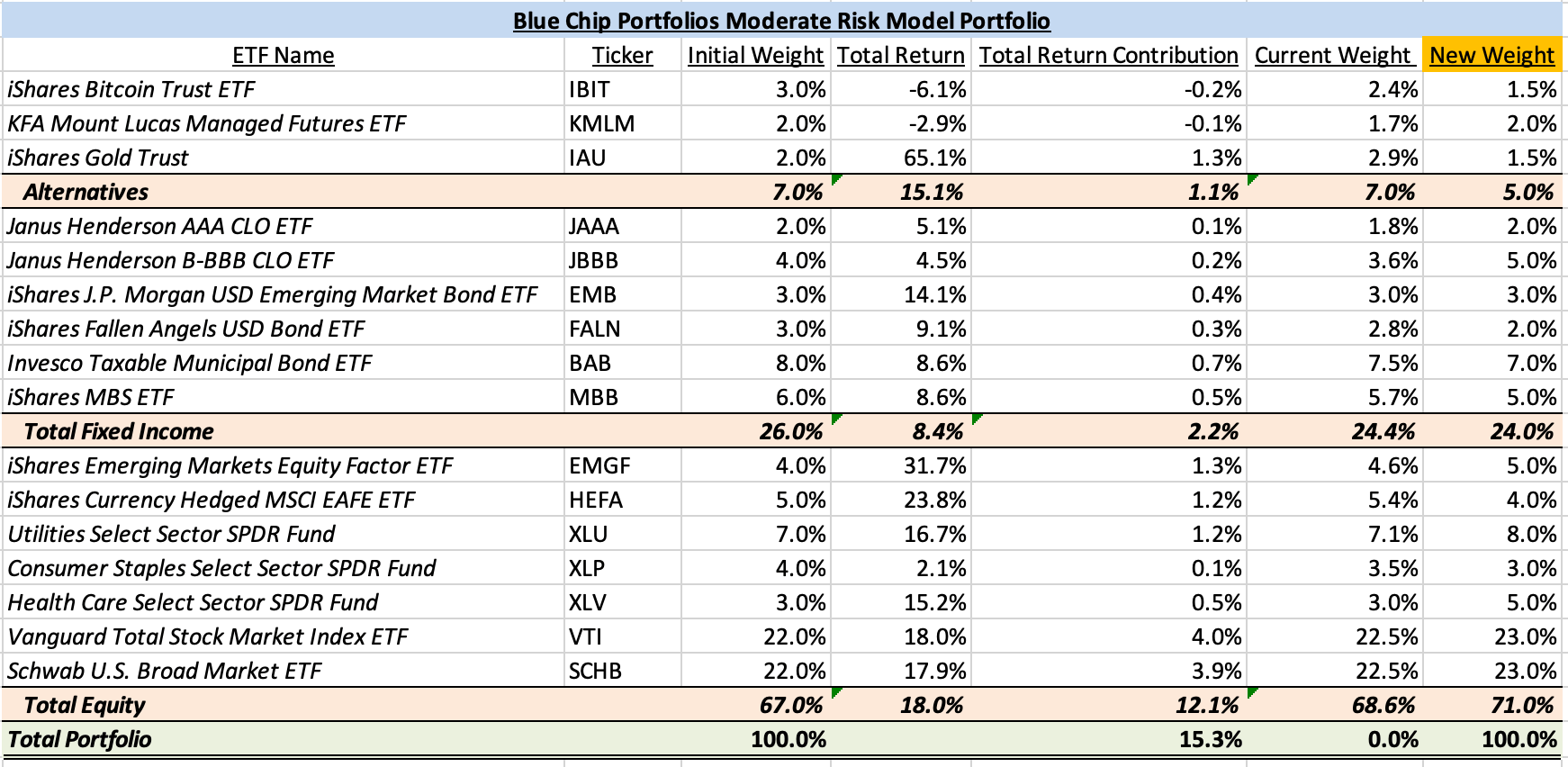Image resolution: width=1568 pixels, height=767 pixels.
Task: Click Total Equity new weight 71.0%
Action: pos(1491,705)
